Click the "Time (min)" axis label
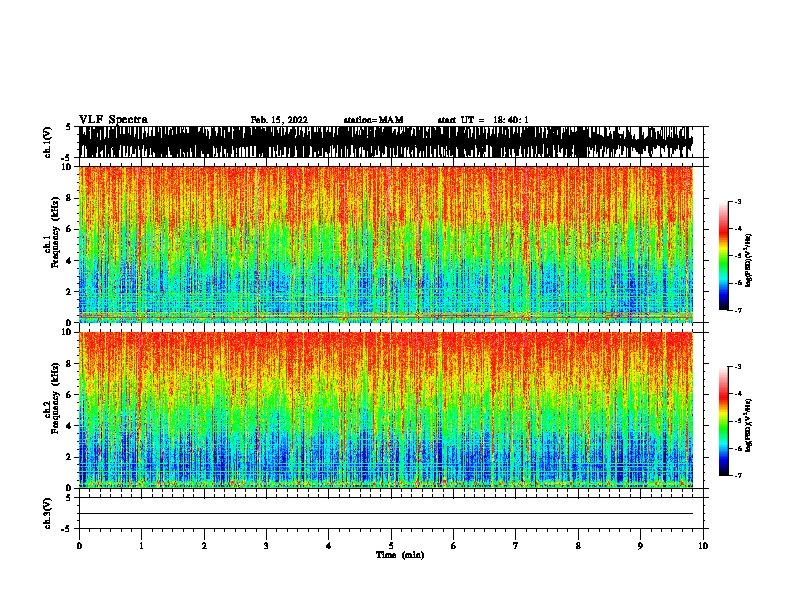Viewport: 792px width, 612px height. tap(400, 555)
